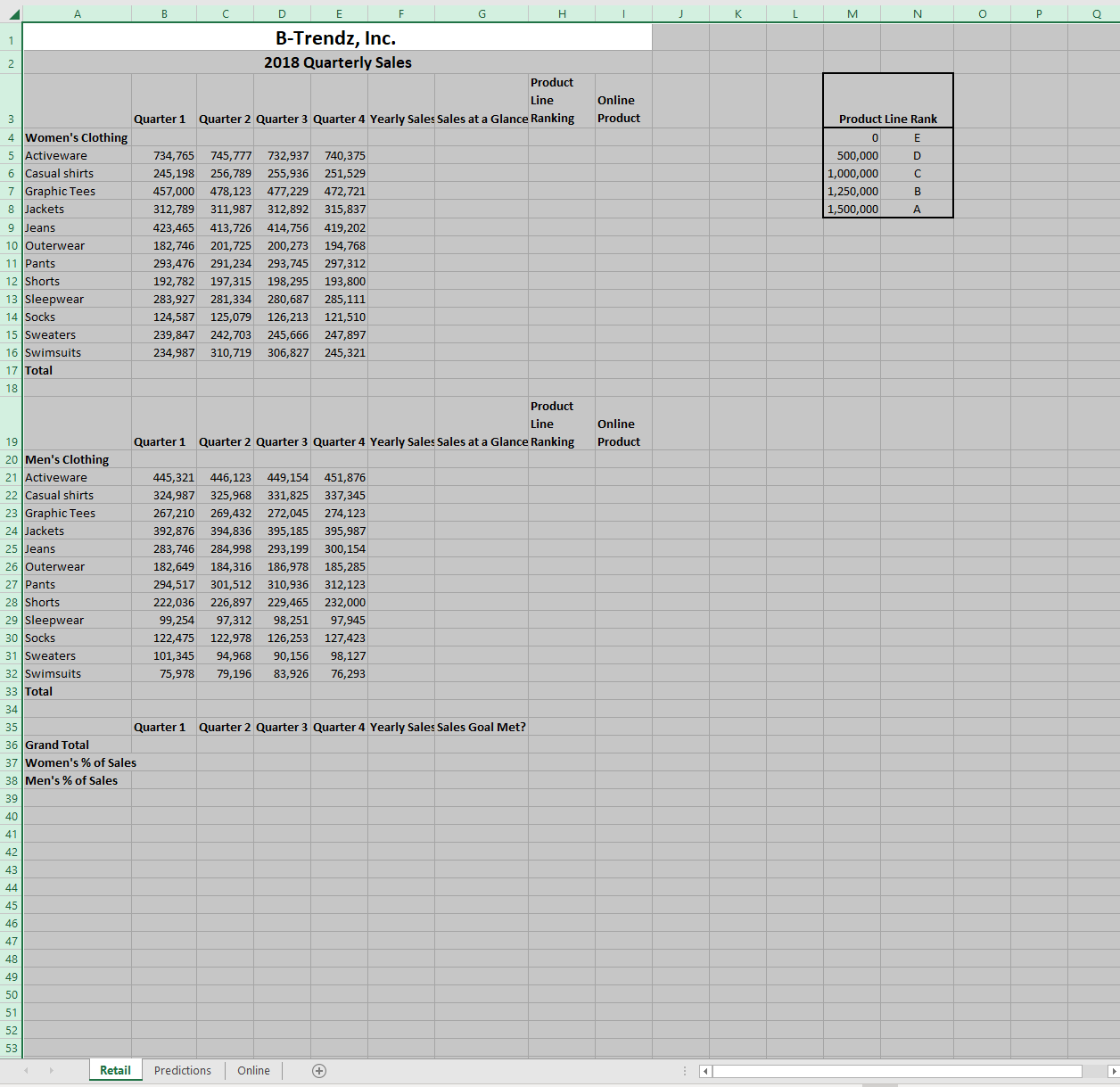Click the right sheet navigation arrow
Screen dimensions: 1120x1087
(51, 1070)
